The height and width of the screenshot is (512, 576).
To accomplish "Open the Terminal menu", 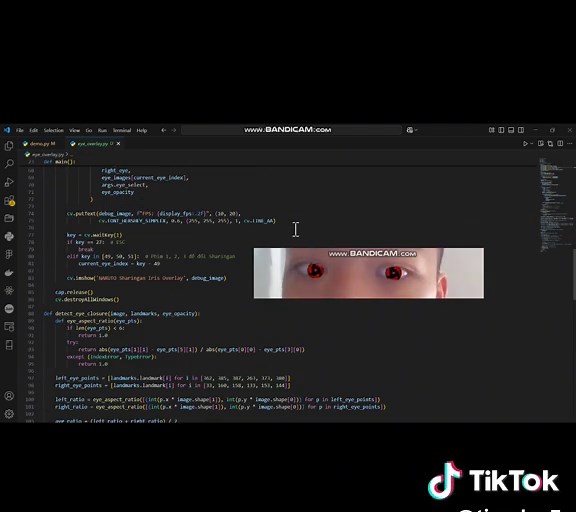I will 122,130.
